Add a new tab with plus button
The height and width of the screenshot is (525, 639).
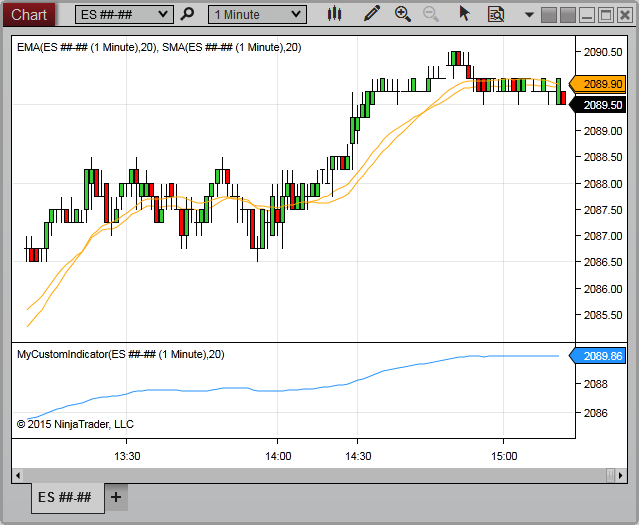[116, 497]
